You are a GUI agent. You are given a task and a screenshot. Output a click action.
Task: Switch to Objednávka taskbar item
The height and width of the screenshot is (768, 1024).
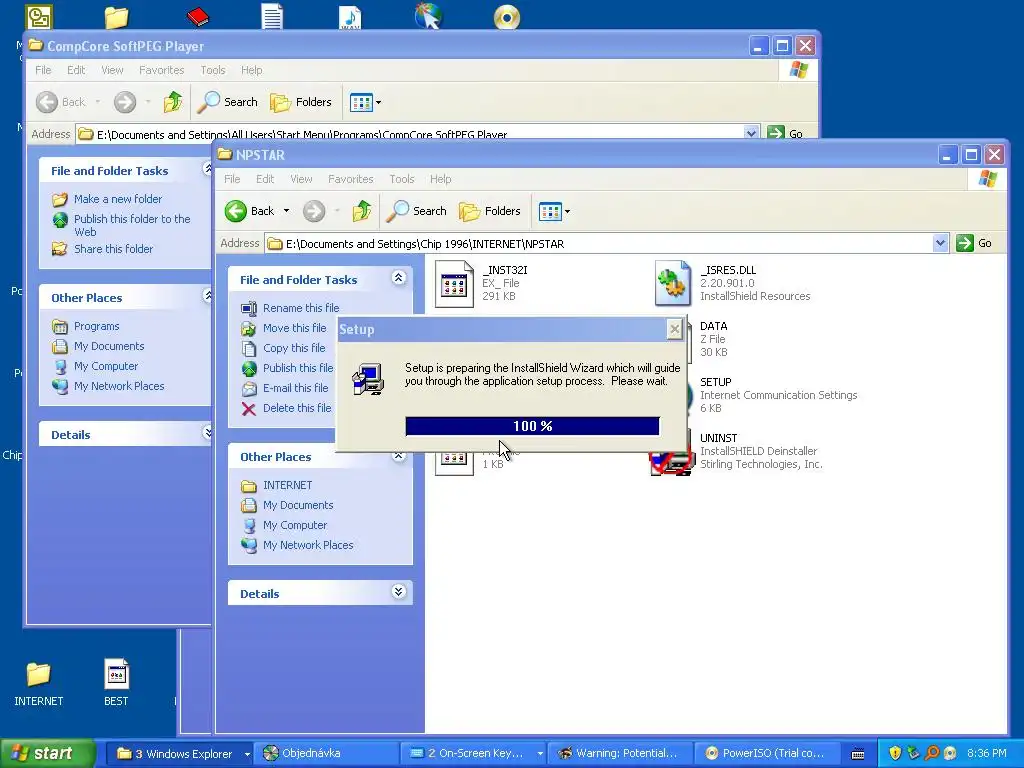(x=326, y=754)
